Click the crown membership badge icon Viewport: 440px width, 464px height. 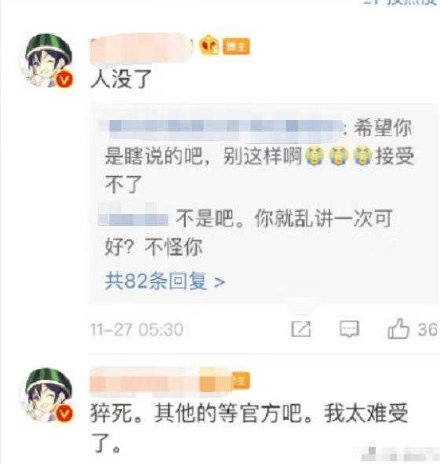click(x=209, y=45)
